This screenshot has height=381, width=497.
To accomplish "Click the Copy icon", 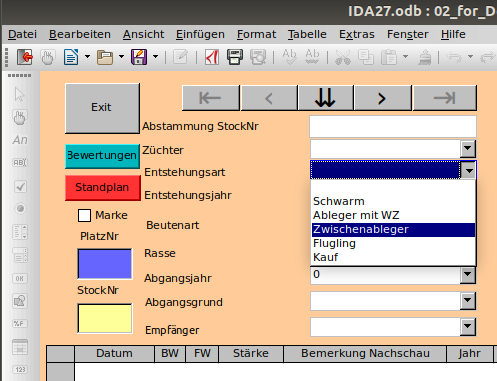I will (x=366, y=57).
